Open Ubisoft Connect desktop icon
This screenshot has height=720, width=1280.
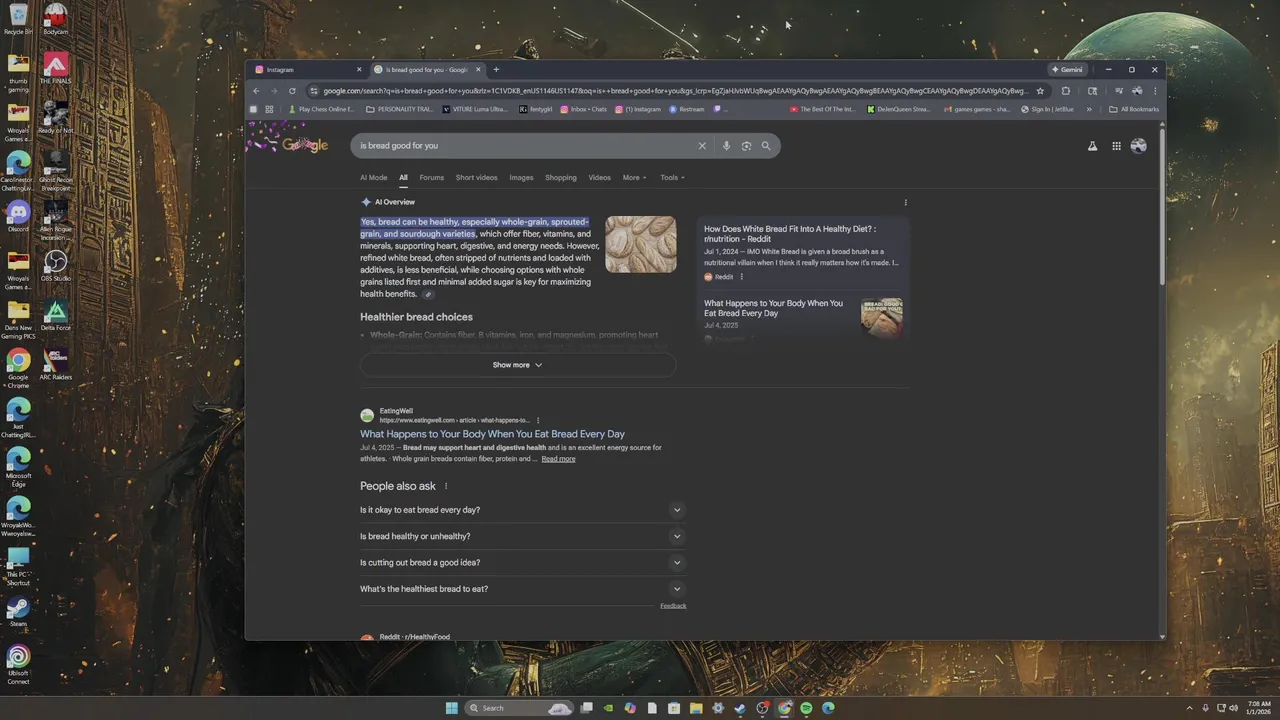pos(18,664)
